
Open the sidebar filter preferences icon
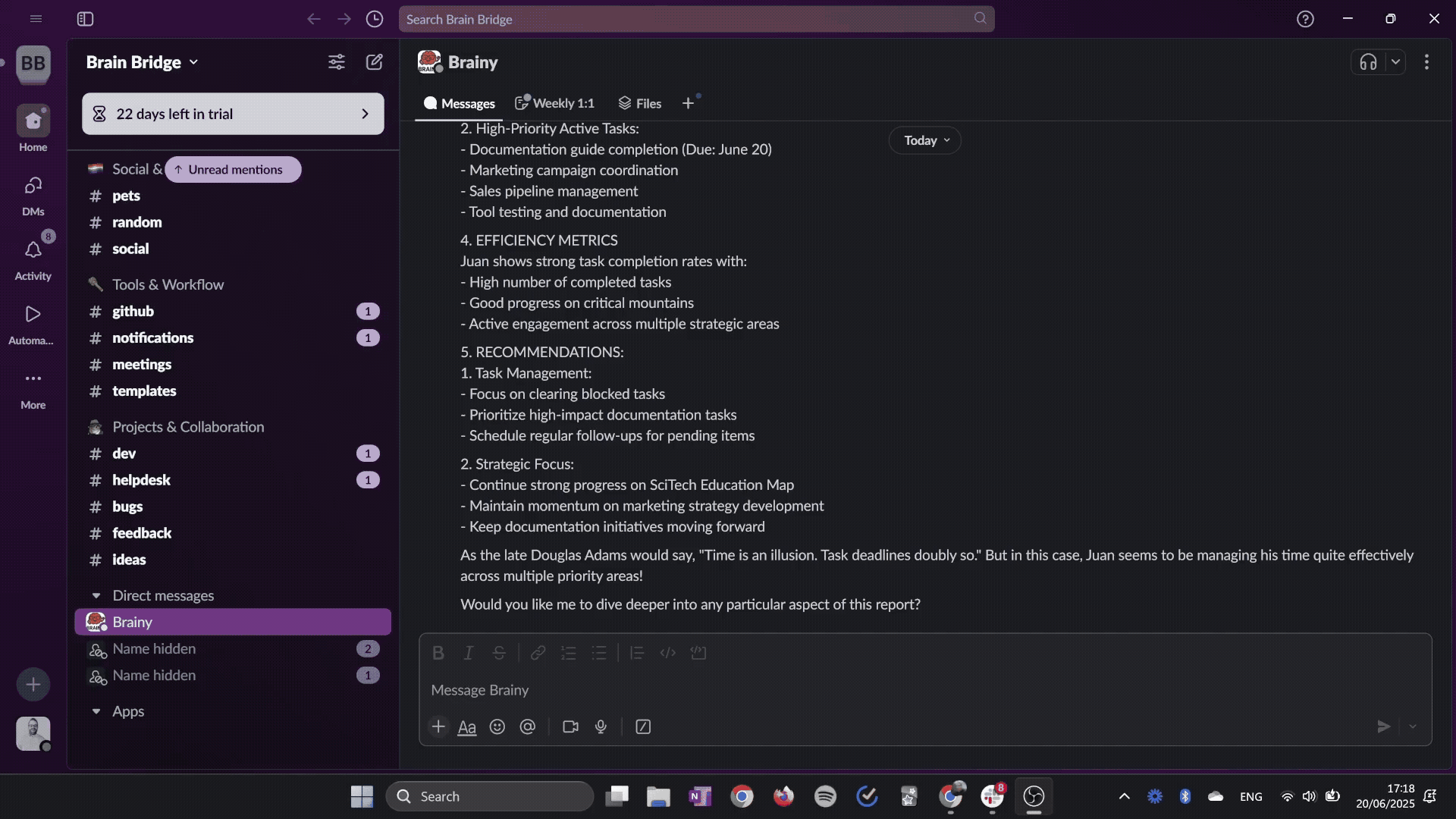coord(336,62)
